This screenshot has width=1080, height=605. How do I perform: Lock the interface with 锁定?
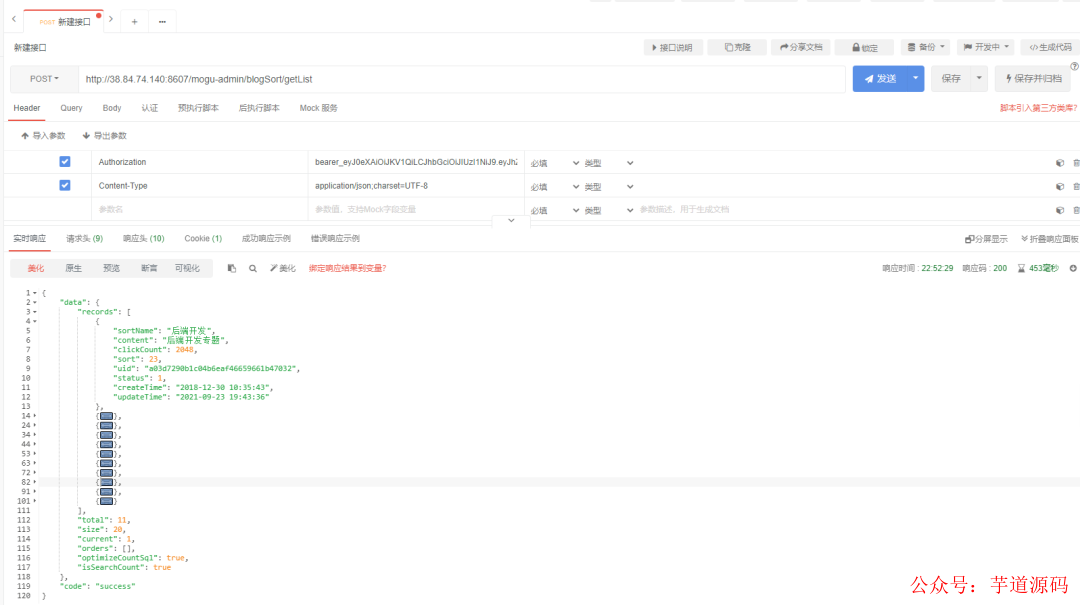click(864, 48)
